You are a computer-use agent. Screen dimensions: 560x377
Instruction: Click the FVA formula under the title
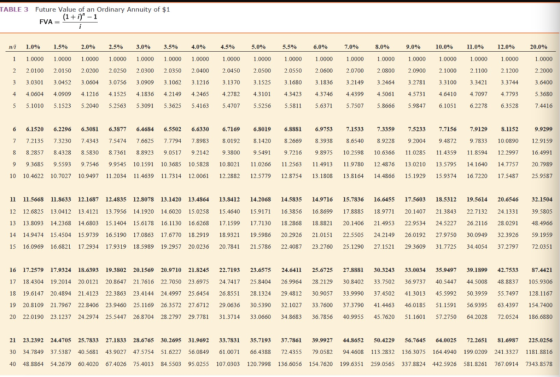[x=68, y=22]
